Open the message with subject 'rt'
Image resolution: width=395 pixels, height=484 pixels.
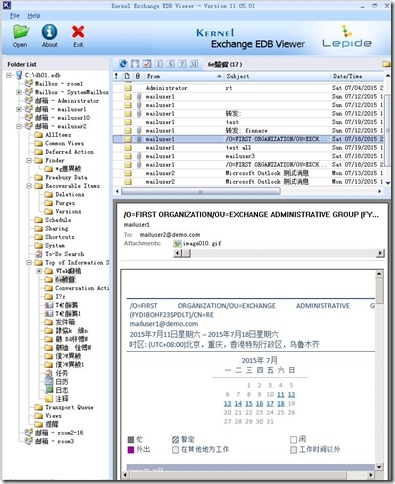[x=248, y=88]
